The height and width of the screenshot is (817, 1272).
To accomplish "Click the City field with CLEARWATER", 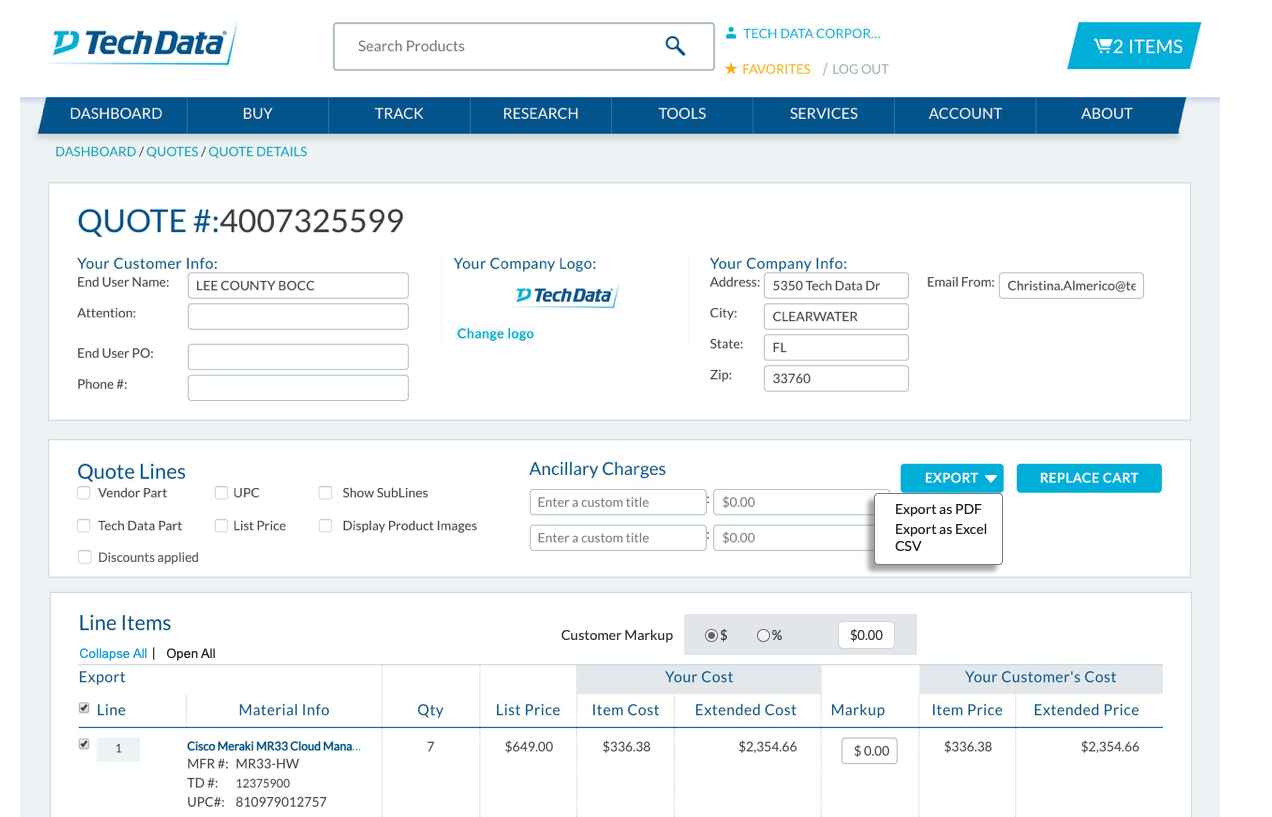I will [836, 316].
